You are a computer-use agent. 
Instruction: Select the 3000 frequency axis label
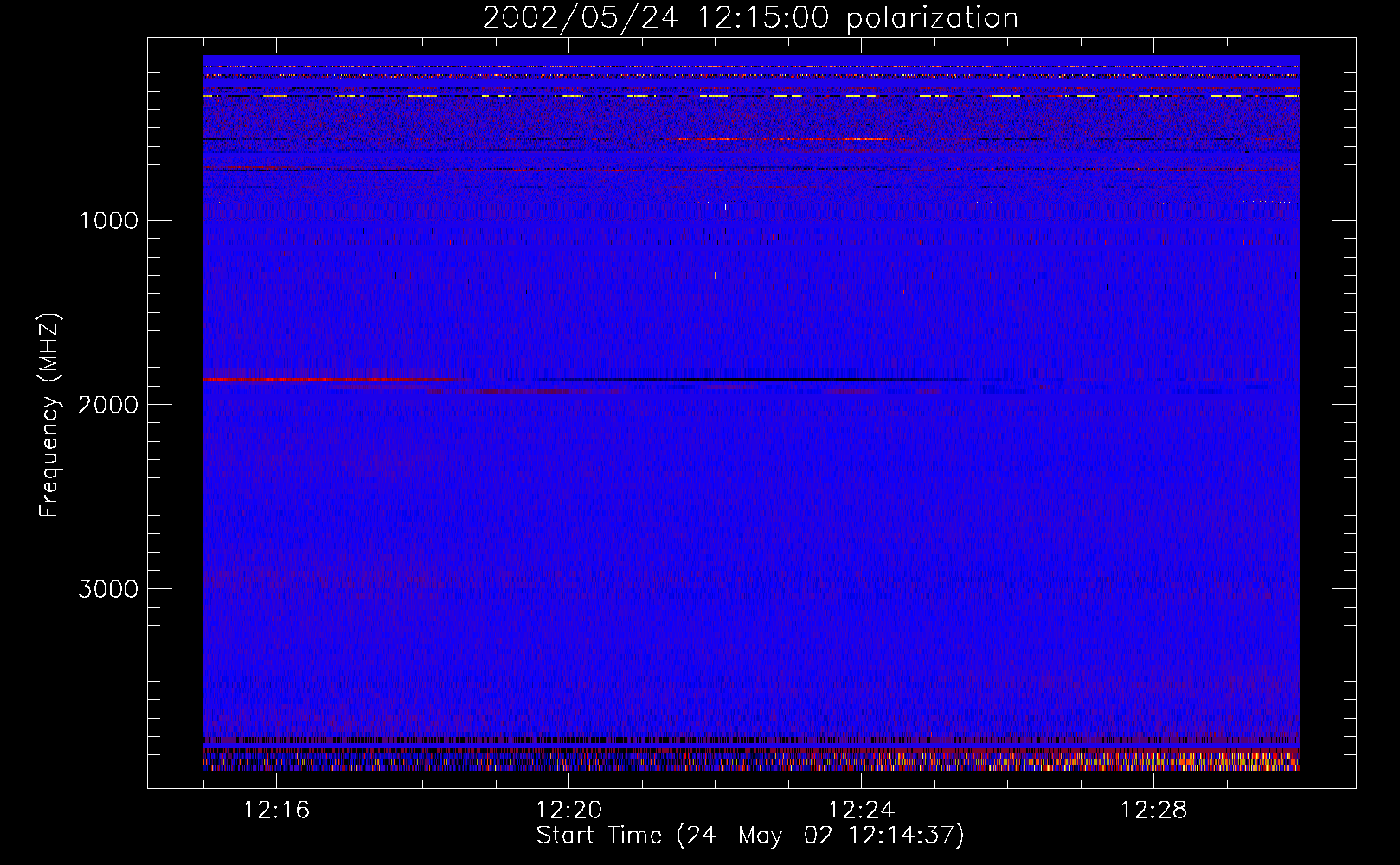(x=108, y=589)
